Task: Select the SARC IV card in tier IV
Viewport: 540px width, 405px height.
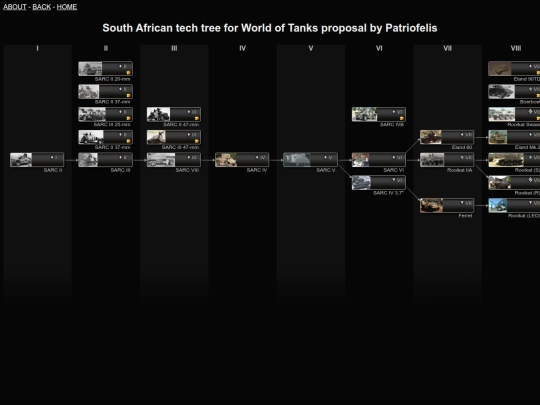Action: 242,160
